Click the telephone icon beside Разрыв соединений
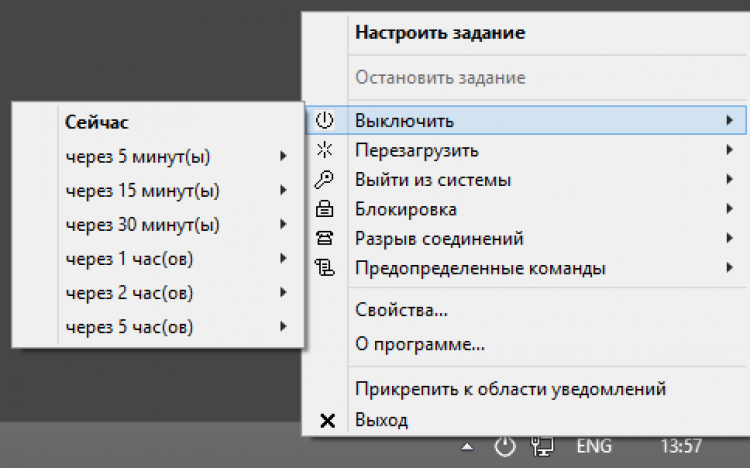Viewport: 750px width, 468px height. coord(324,239)
